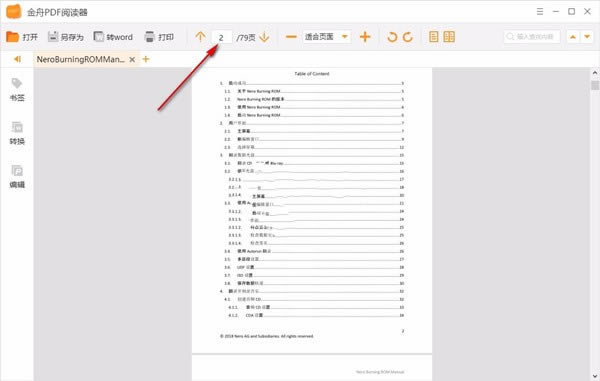Rotate page clockwise

[x=408, y=37]
